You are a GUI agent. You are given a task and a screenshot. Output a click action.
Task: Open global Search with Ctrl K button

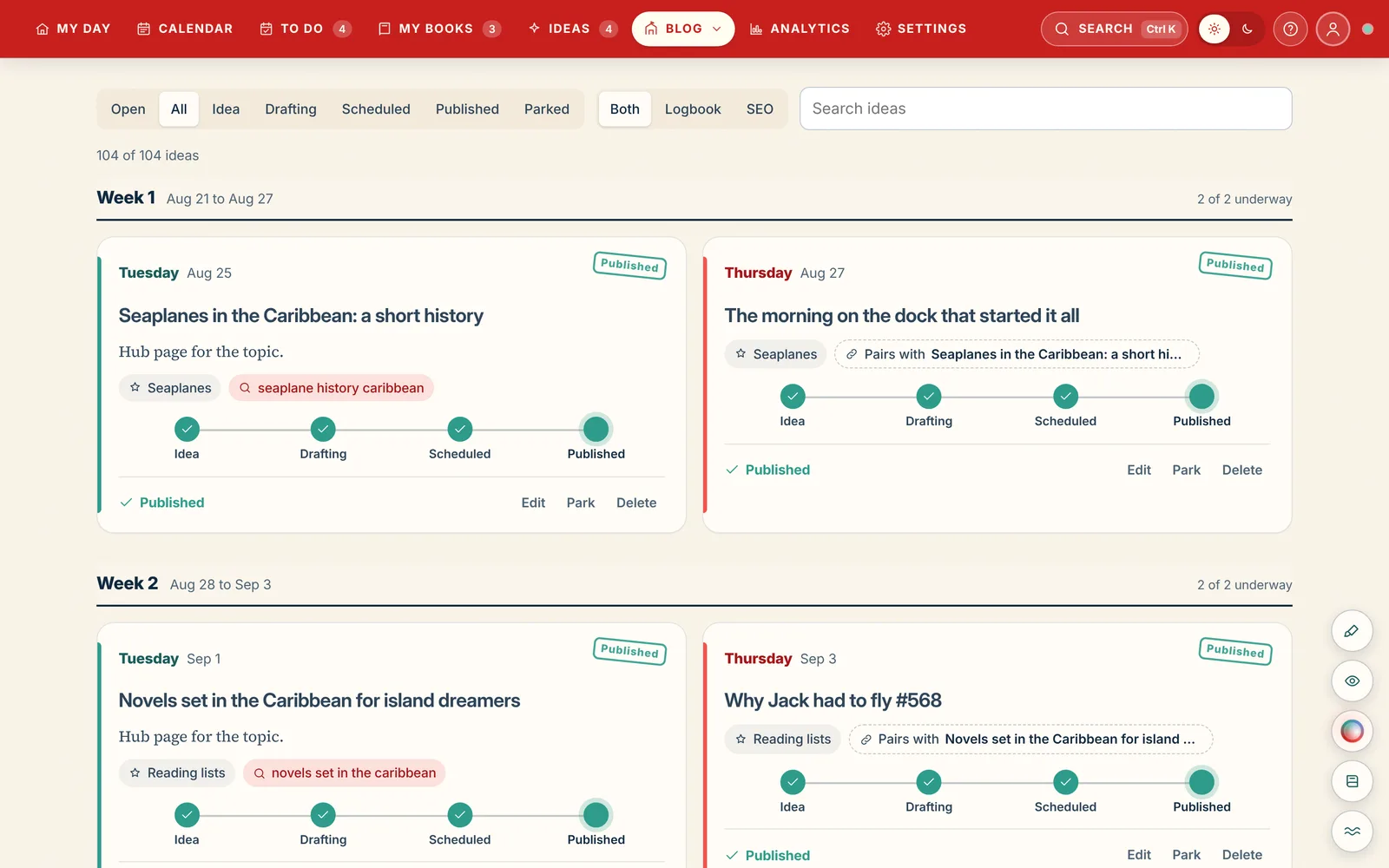(x=1114, y=29)
